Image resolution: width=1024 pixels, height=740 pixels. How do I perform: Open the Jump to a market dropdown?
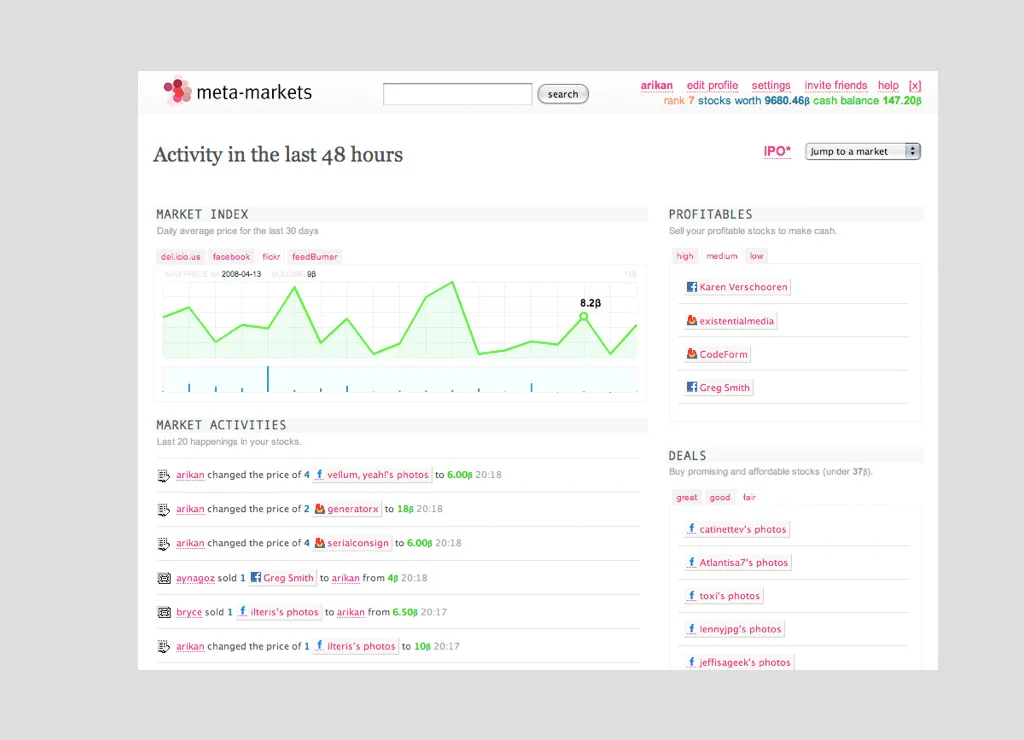pos(862,152)
